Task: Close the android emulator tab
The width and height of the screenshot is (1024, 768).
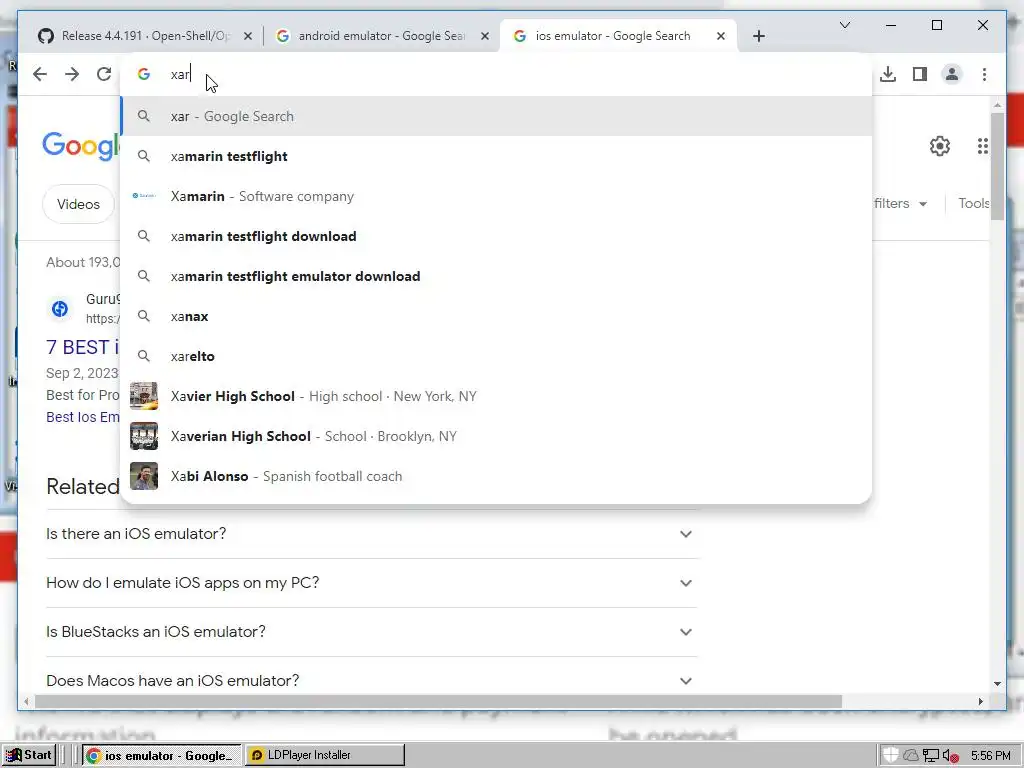Action: point(485,36)
